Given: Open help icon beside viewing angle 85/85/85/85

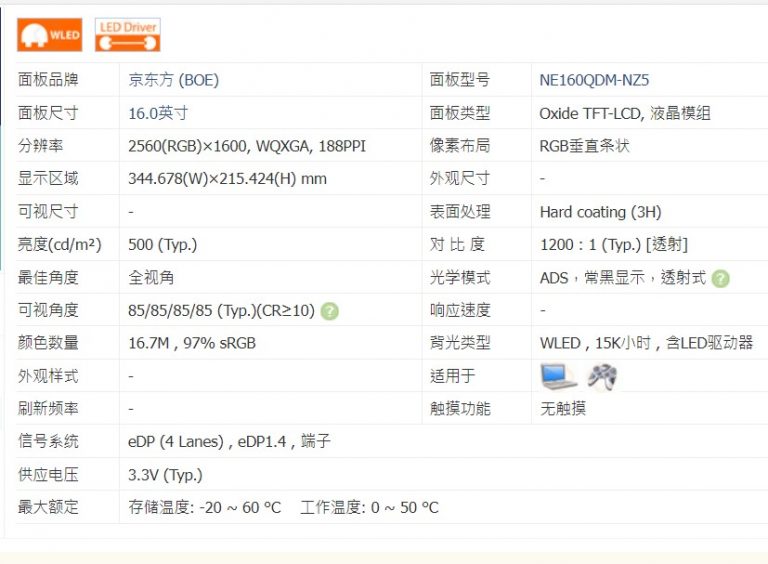Looking at the screenshot, I should click(330, 311).
